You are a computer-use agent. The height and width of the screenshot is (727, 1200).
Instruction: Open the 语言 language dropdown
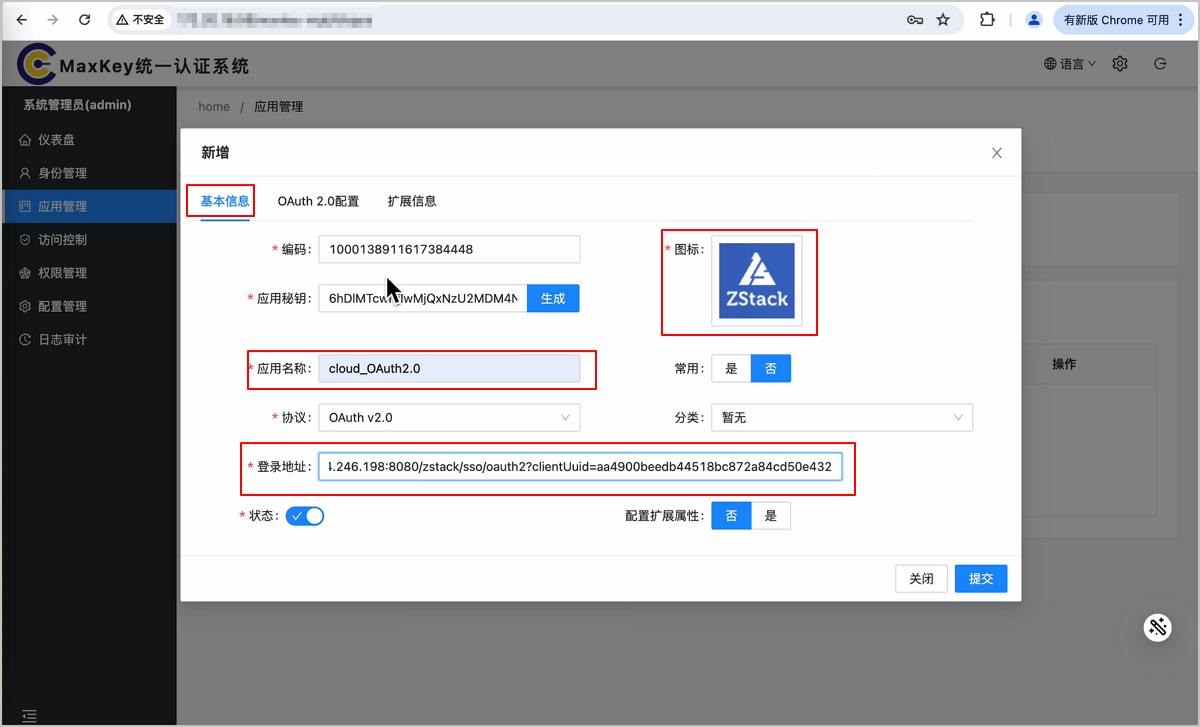[1070, 63]
